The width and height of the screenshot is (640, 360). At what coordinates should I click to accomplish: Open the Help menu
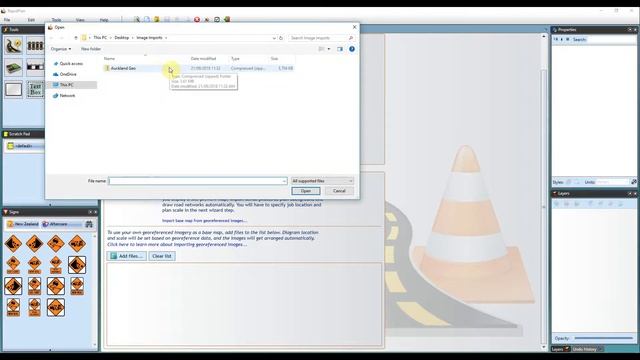tap(104, 20)
